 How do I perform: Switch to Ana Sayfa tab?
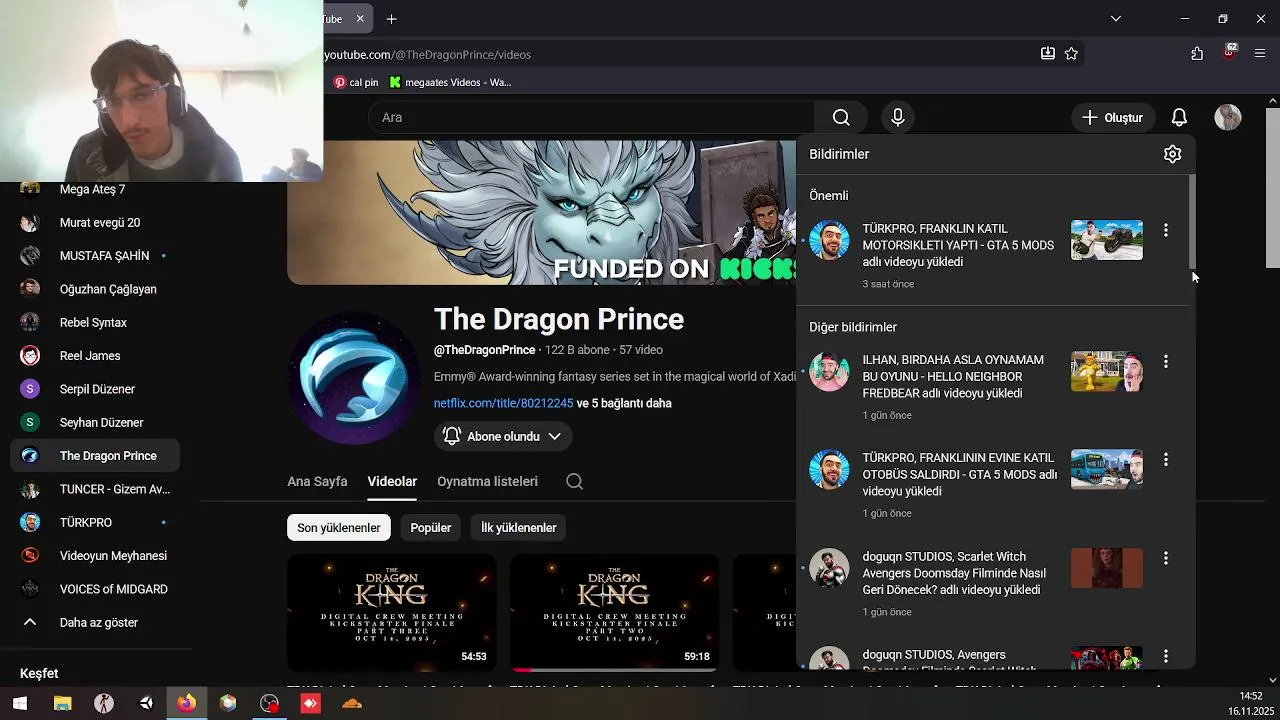click(317, 481)
